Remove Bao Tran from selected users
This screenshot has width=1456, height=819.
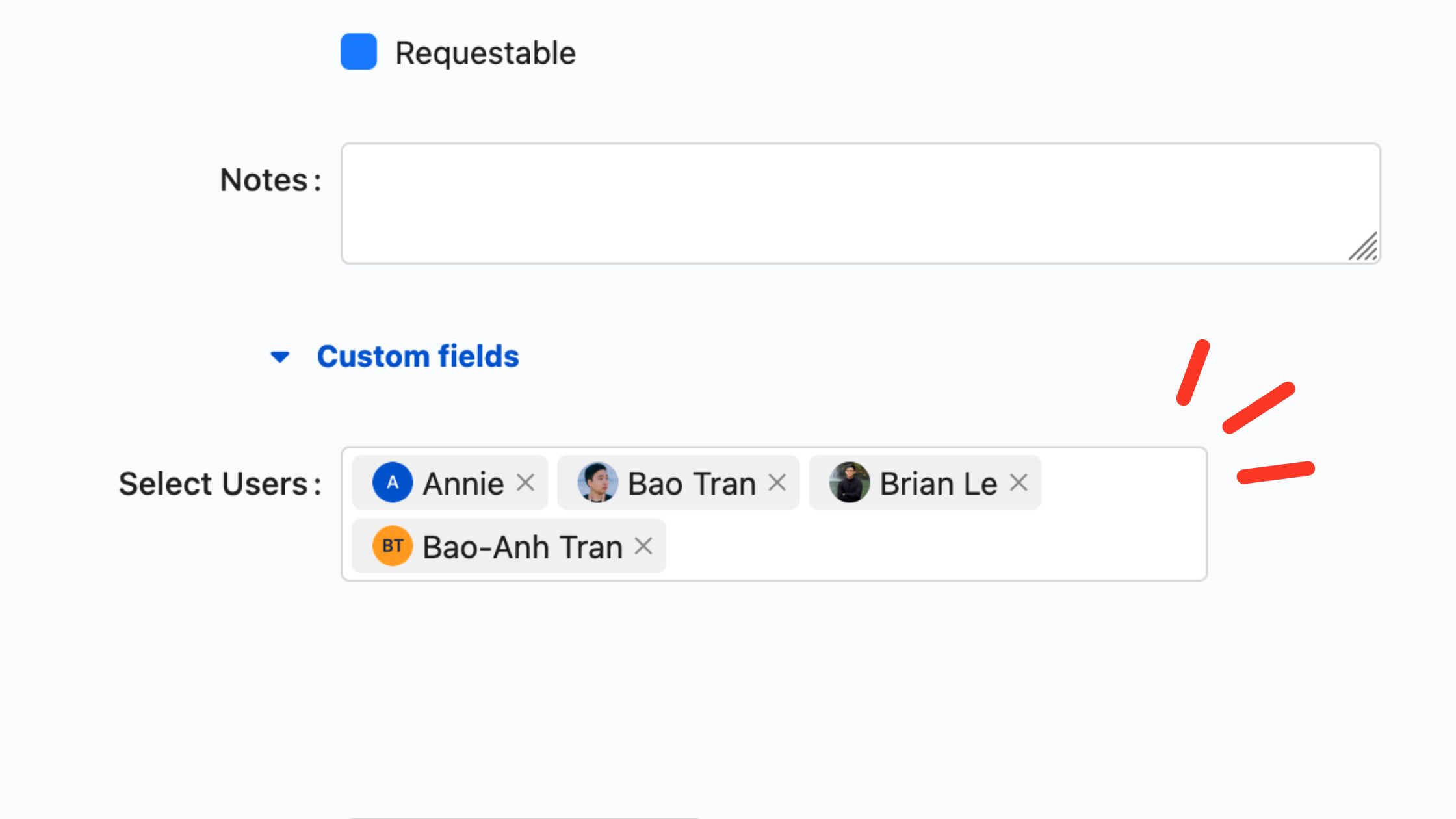779,483
